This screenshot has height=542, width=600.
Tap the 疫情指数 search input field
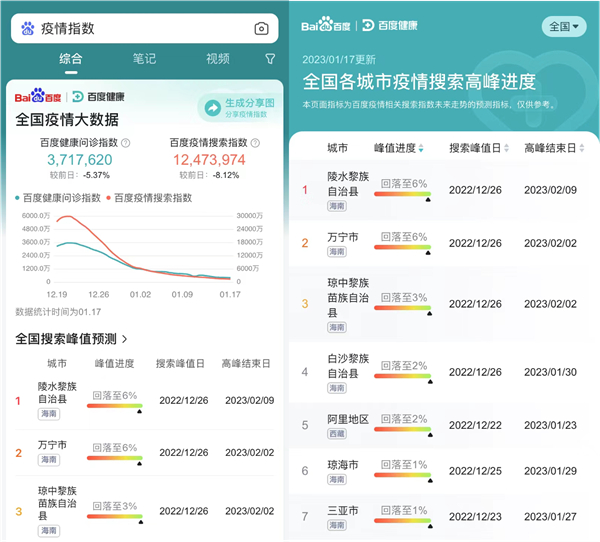coord(140,28)
